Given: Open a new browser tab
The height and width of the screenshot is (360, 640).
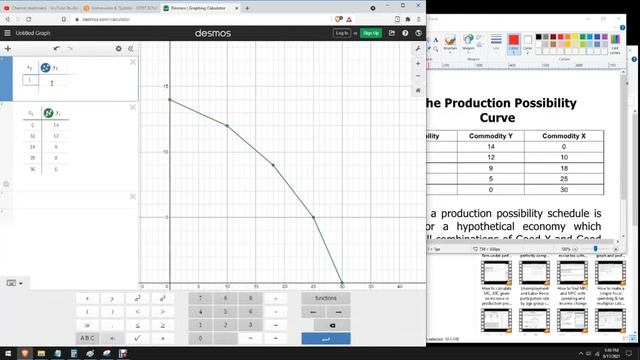Looking at the screenshot, I should pos(247,8).
